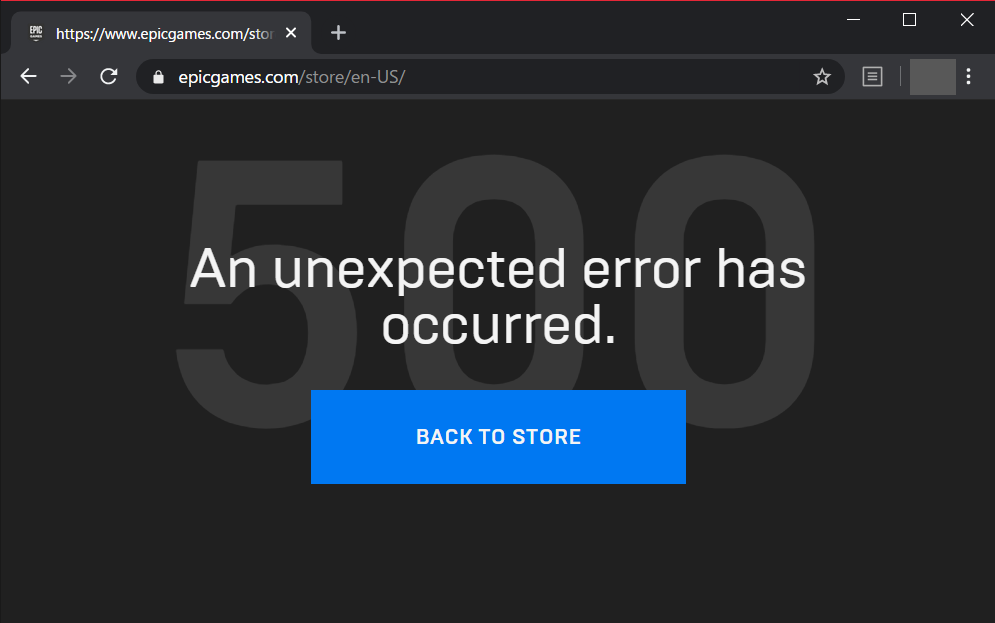Click the BACK TO STORE button
This screenshot has height=623, width=995.
coord(498,437)
